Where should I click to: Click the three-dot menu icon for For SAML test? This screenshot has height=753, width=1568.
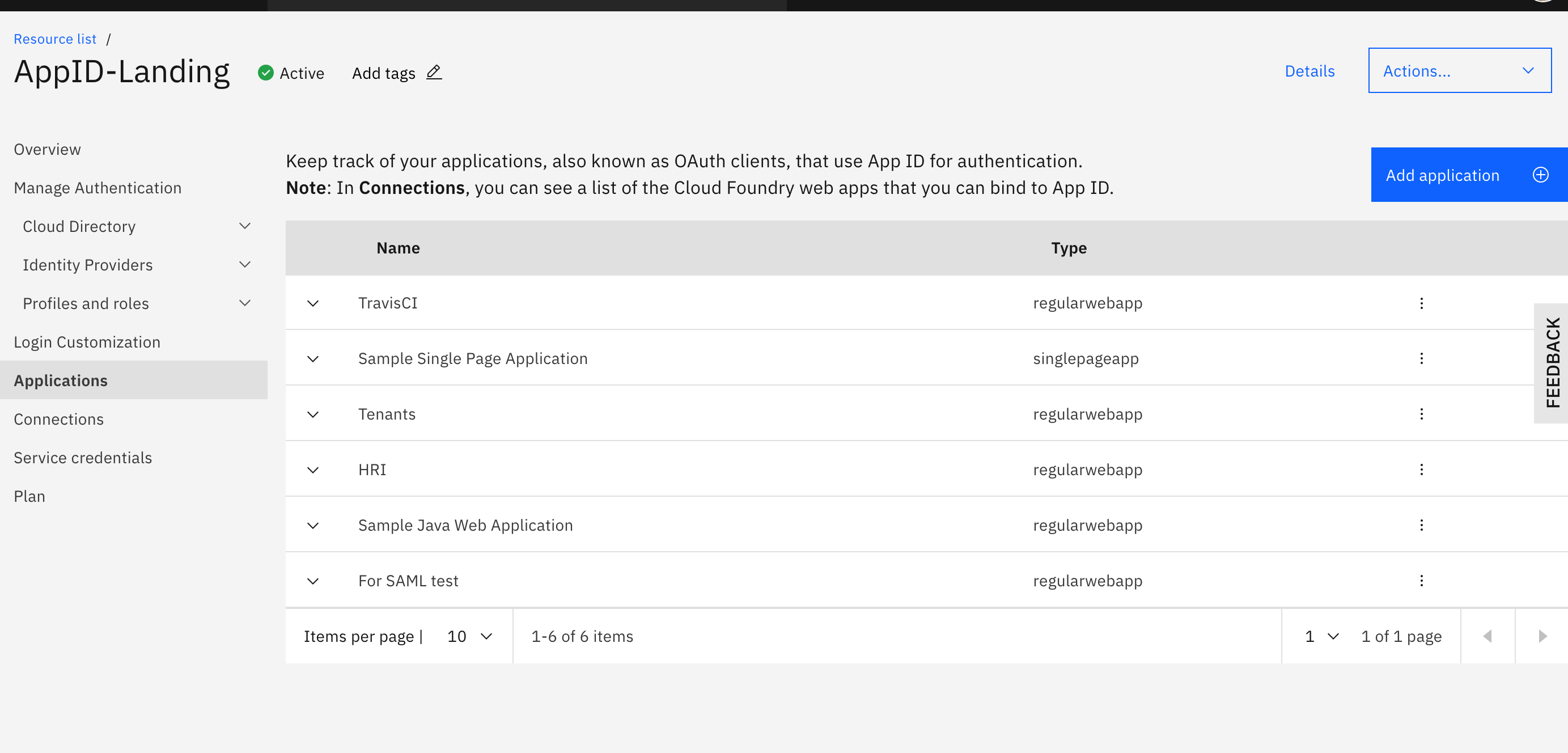coord(1422,580)
